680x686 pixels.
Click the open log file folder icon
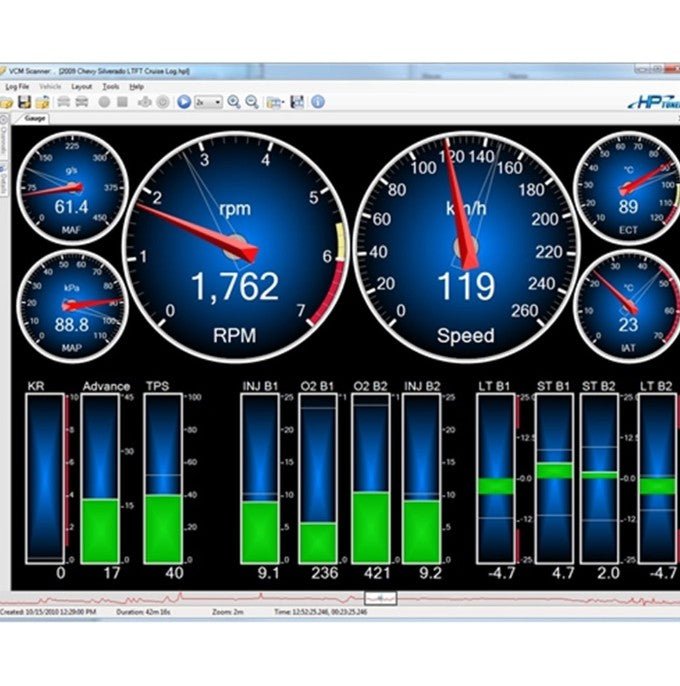6,102
